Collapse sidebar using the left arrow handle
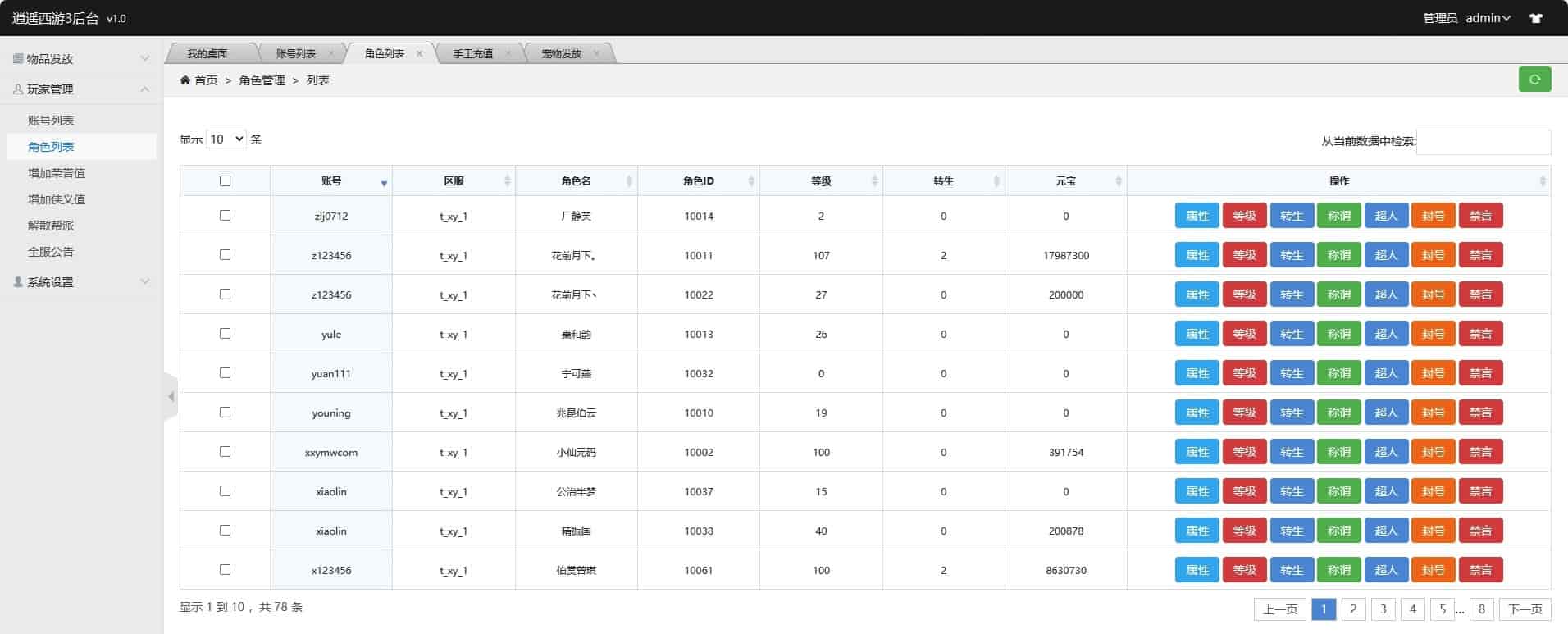 171,397
